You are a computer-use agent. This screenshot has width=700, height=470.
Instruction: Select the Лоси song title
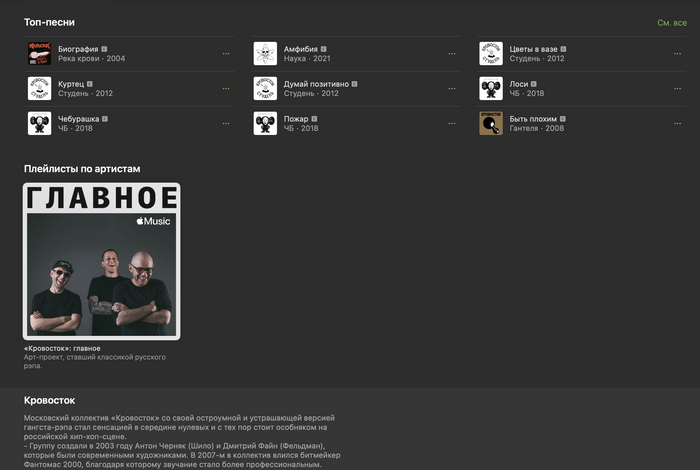pyautogui.click(x=519, y=84)
